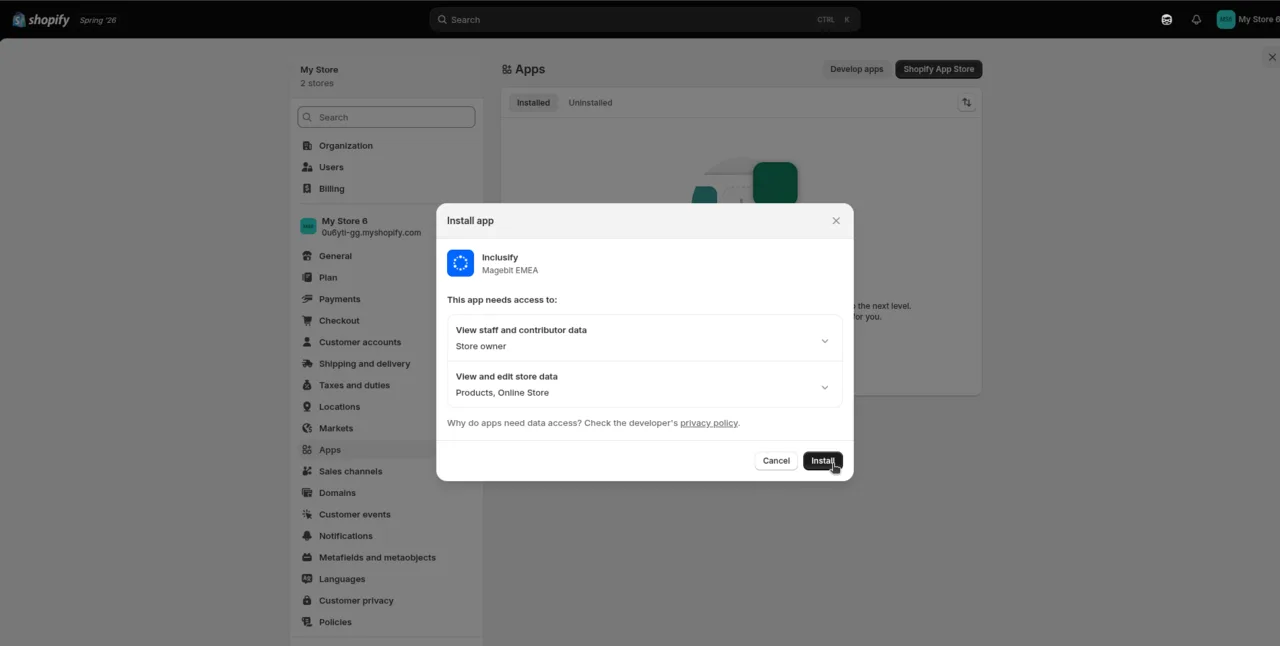Screen dimensions: 1280x646
Task: Click the Customer events icon
Action: 308,514
